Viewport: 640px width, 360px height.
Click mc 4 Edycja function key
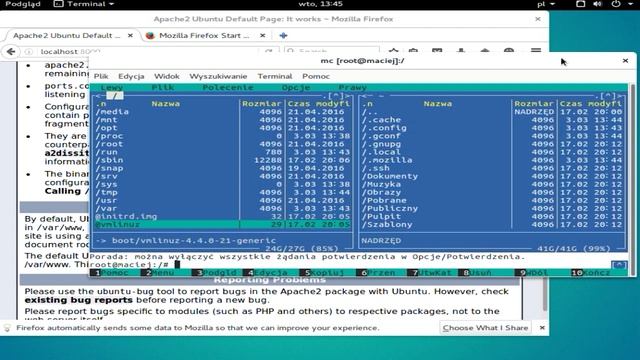267,273
